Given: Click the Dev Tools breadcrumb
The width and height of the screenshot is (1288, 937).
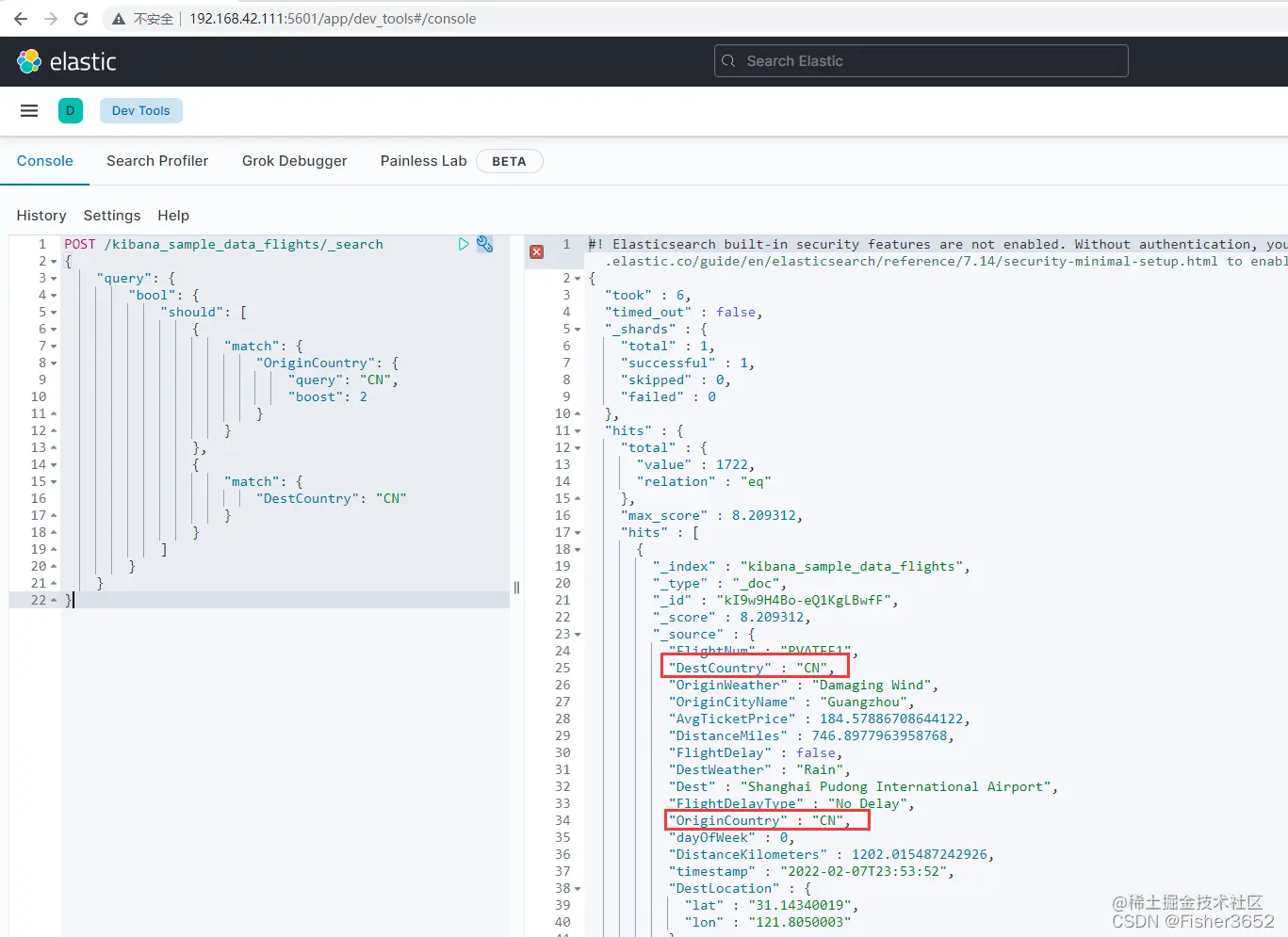Looking at the screenshot, I should [x=141, y=111].
